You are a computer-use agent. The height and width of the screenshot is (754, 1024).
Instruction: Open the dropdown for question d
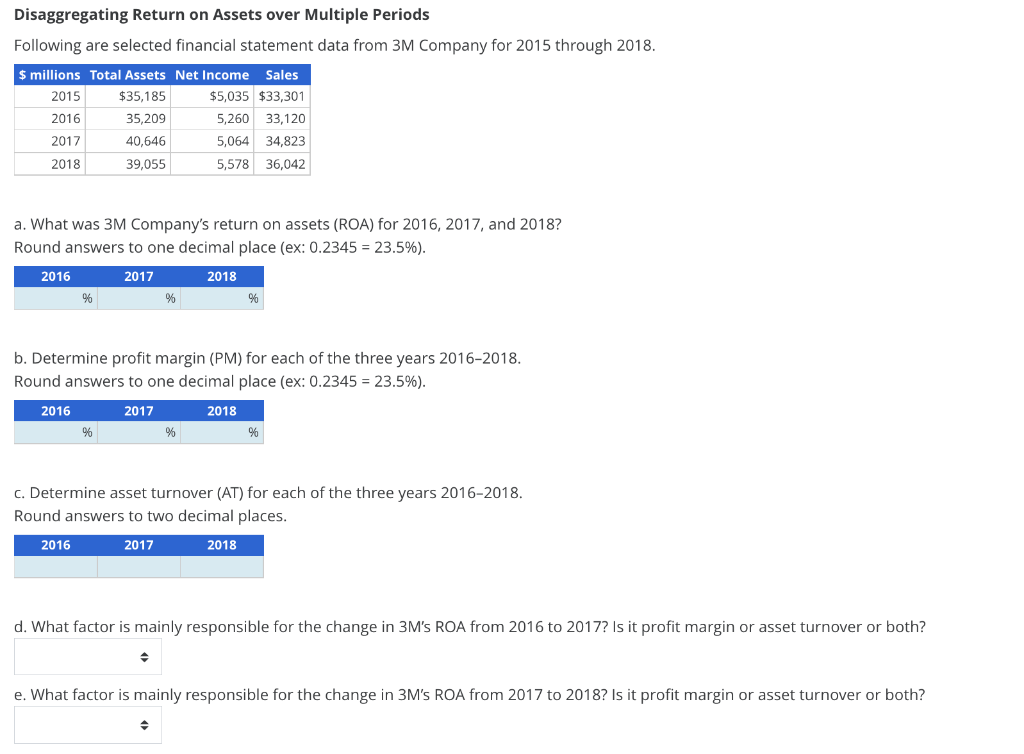click(x=87, y=656)
